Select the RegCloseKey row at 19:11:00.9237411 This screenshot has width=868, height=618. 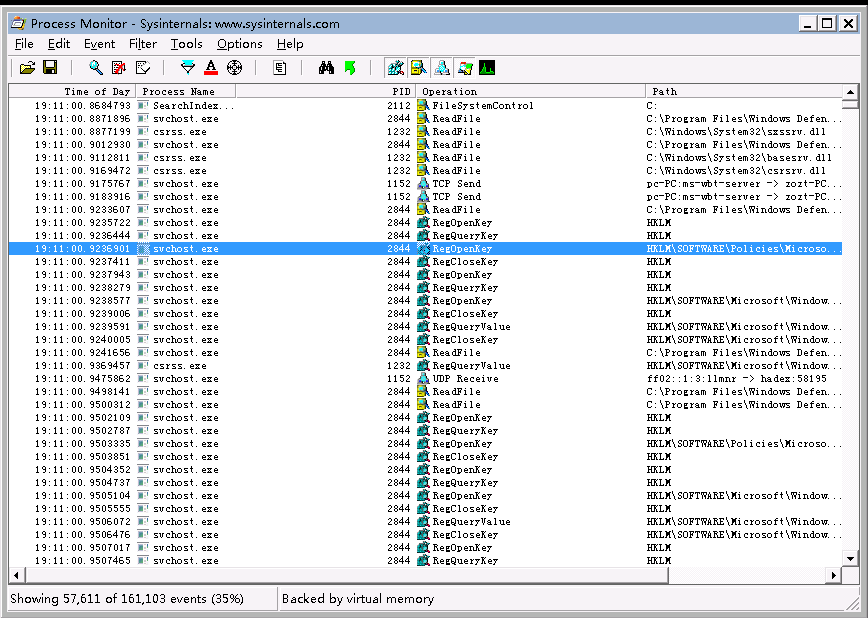click(425, 261)
